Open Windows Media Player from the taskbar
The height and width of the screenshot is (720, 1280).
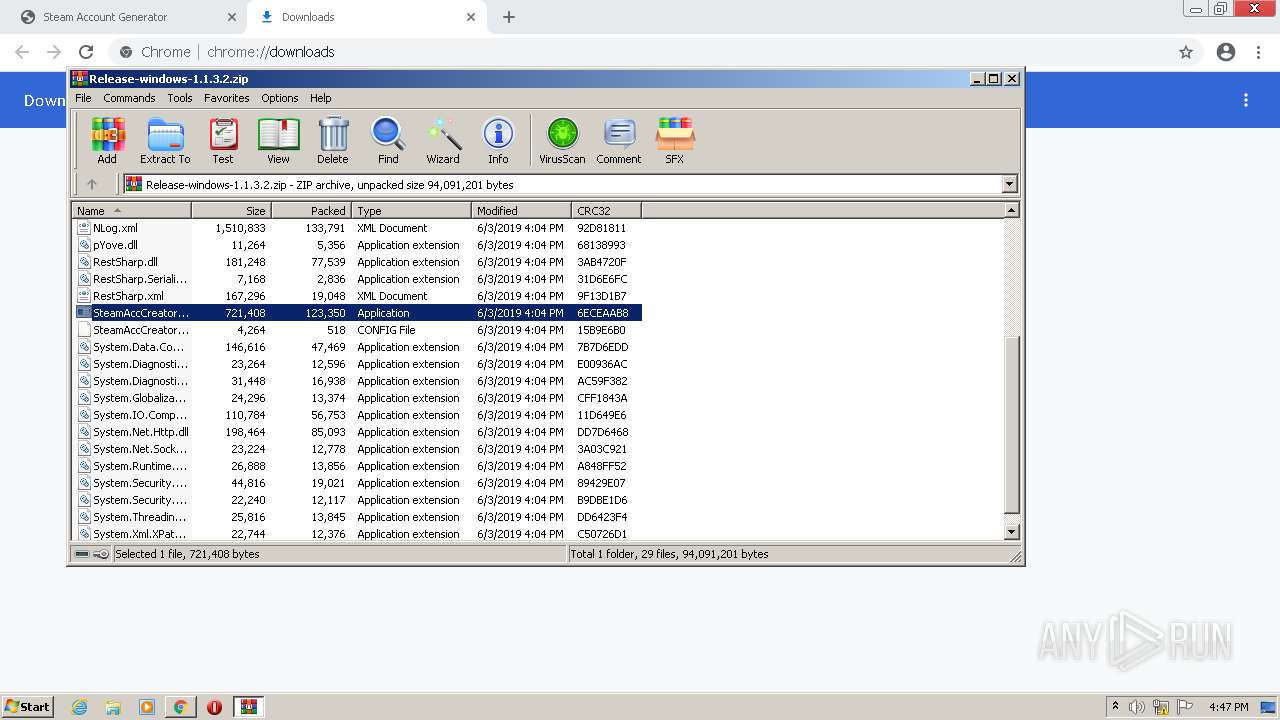click(147, 707)
